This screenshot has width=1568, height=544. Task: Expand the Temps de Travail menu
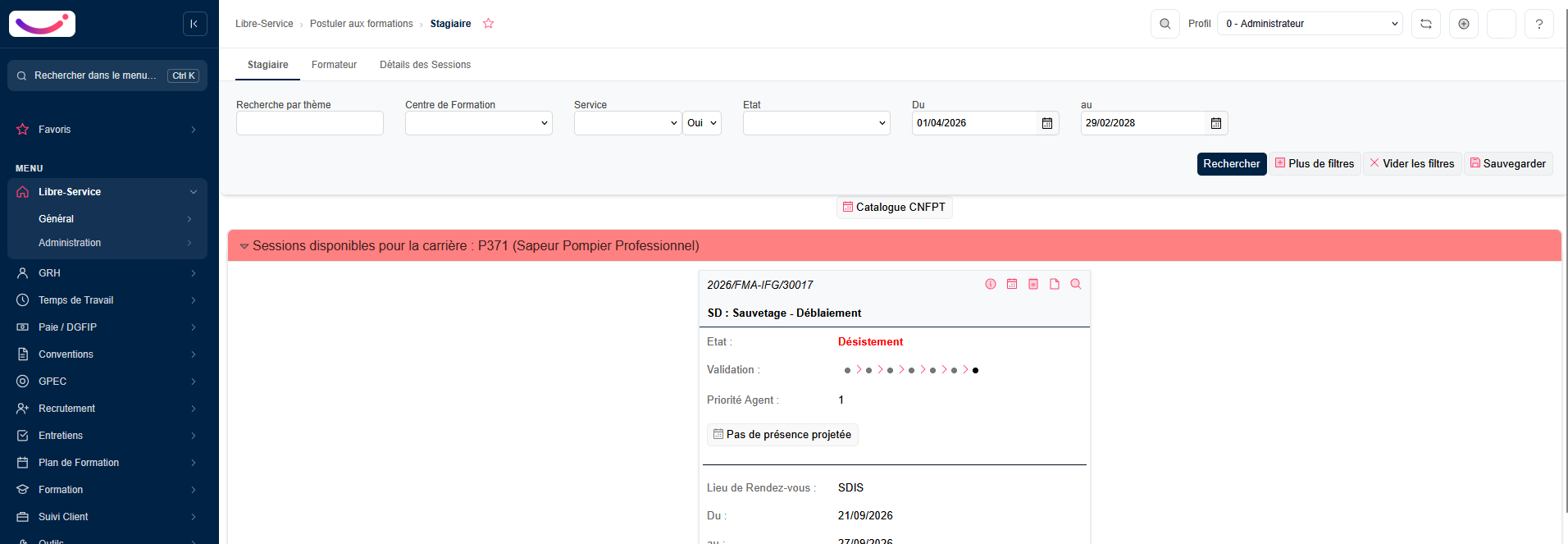(x=107, y=300)
